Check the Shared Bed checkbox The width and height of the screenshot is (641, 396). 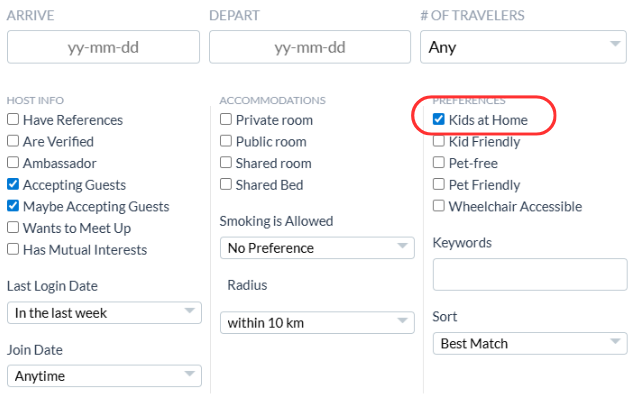226,184
